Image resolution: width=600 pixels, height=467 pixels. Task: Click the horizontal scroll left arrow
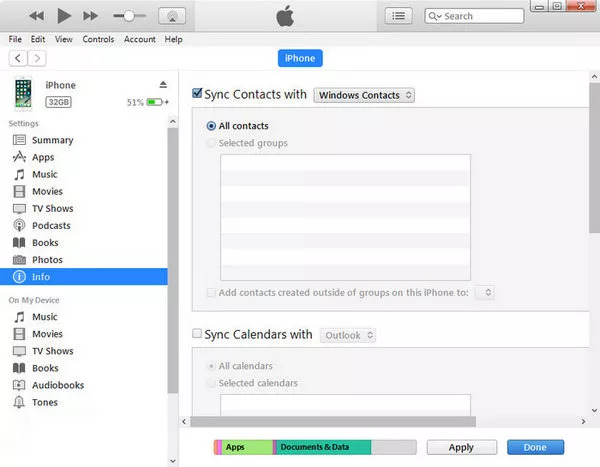point(184,421)
